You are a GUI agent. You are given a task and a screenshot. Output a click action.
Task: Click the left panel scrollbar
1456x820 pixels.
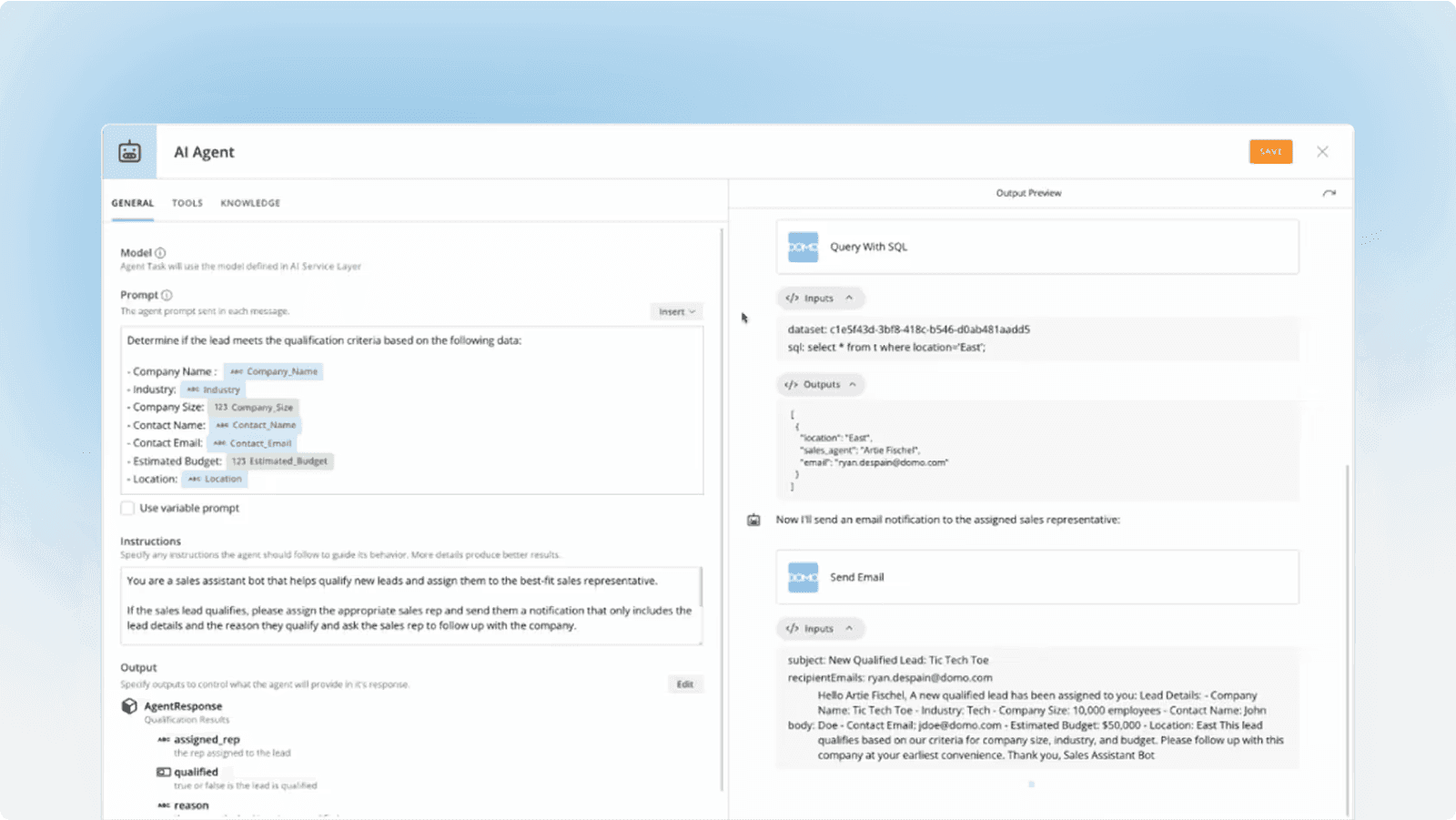[723, 510]
